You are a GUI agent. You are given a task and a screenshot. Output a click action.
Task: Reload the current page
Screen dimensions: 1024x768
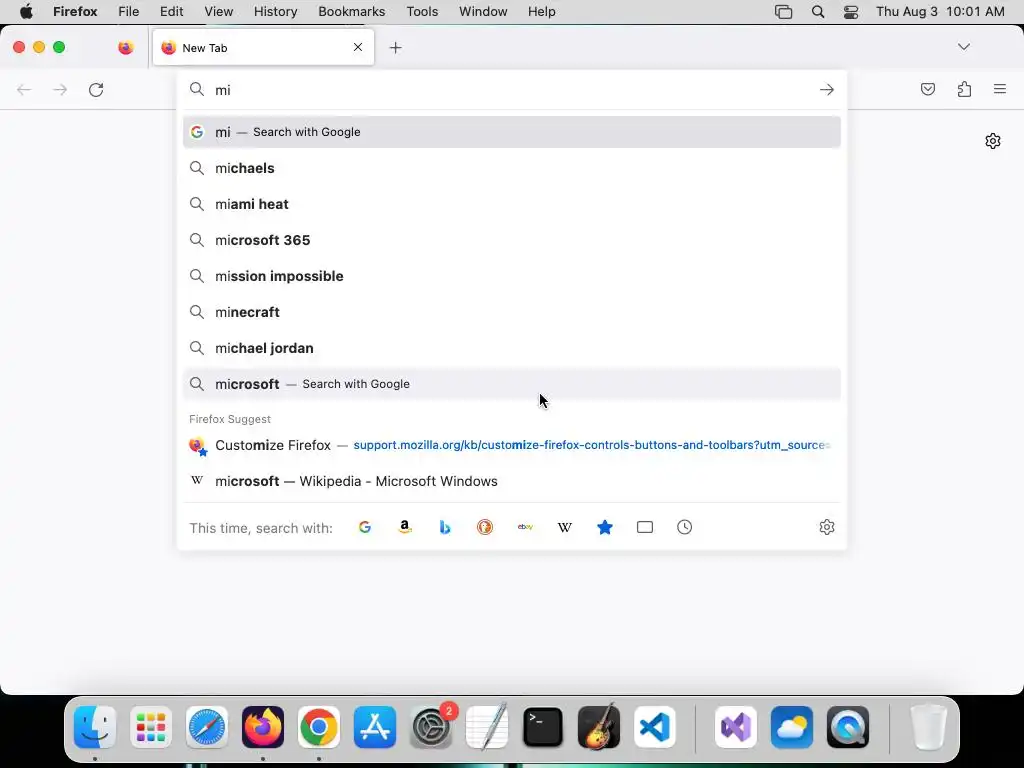96,89
